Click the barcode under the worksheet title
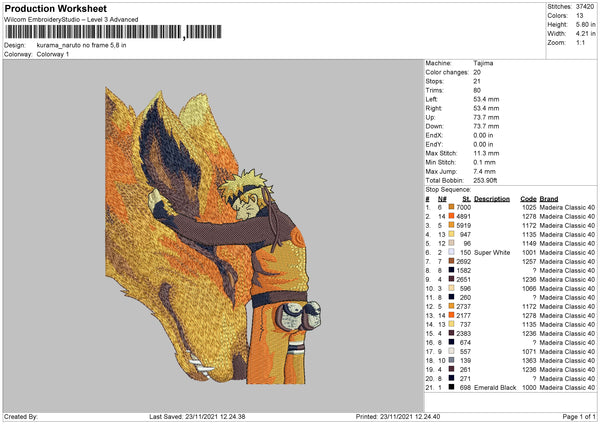The width and height of the screenshot is (600, 424). pos(114,32)
